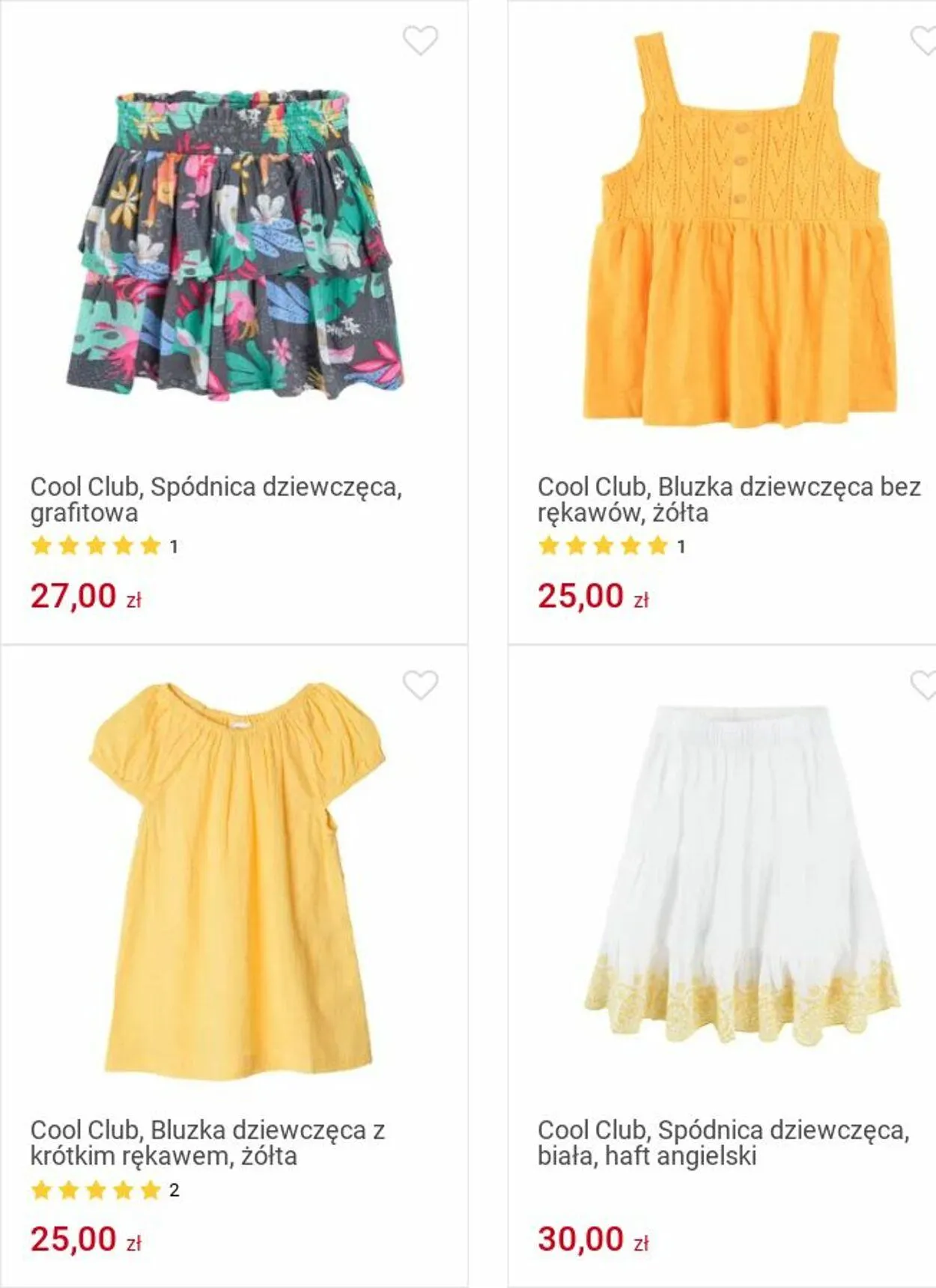Add sleeveless yellow blouse to wishlist heart
This screenshot has height=1288, width=936.
(923, 40)
